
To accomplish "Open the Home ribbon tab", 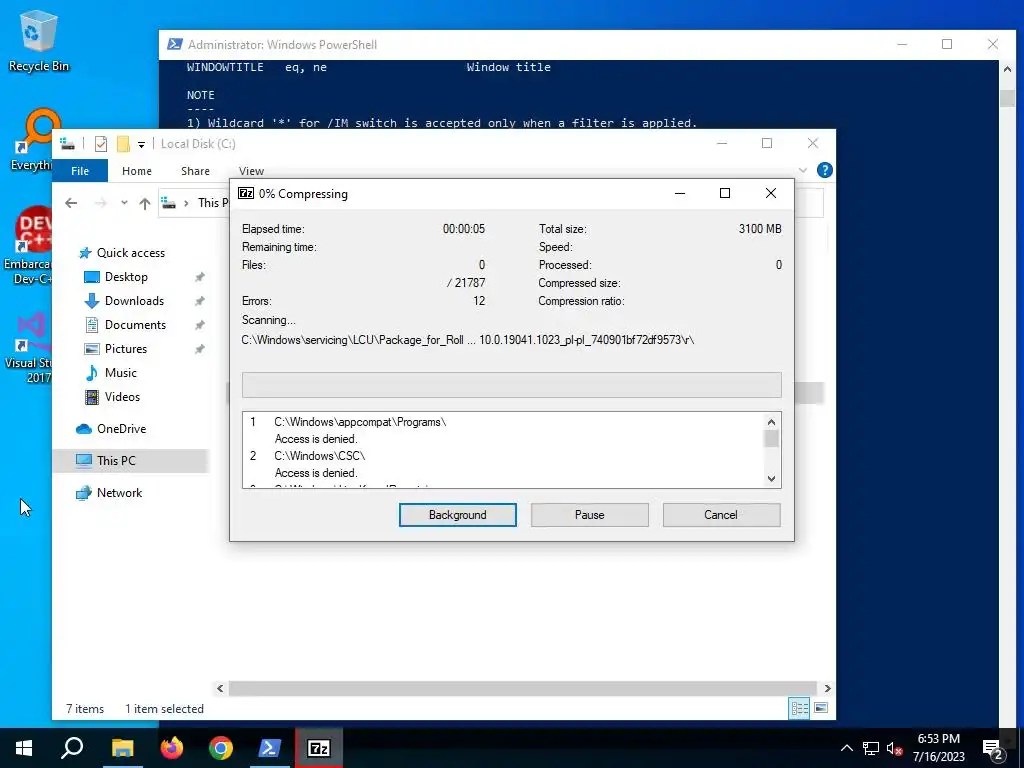I will tap(136, 170).
